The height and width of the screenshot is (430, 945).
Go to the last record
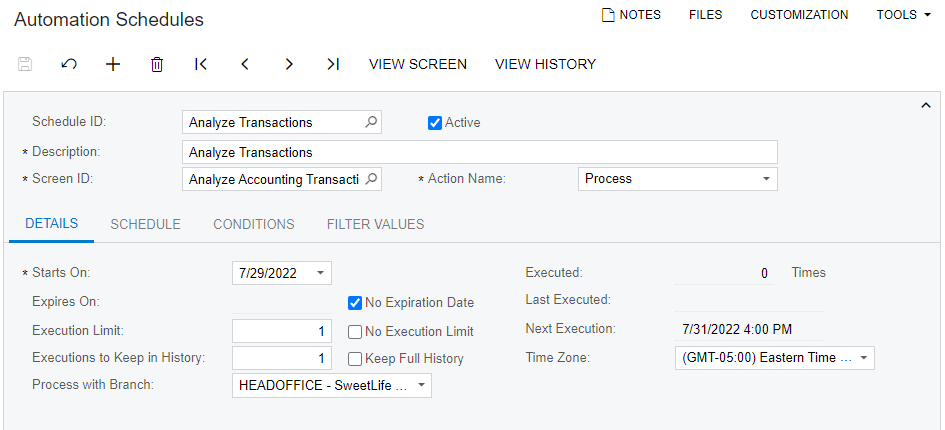pos(333,64)
